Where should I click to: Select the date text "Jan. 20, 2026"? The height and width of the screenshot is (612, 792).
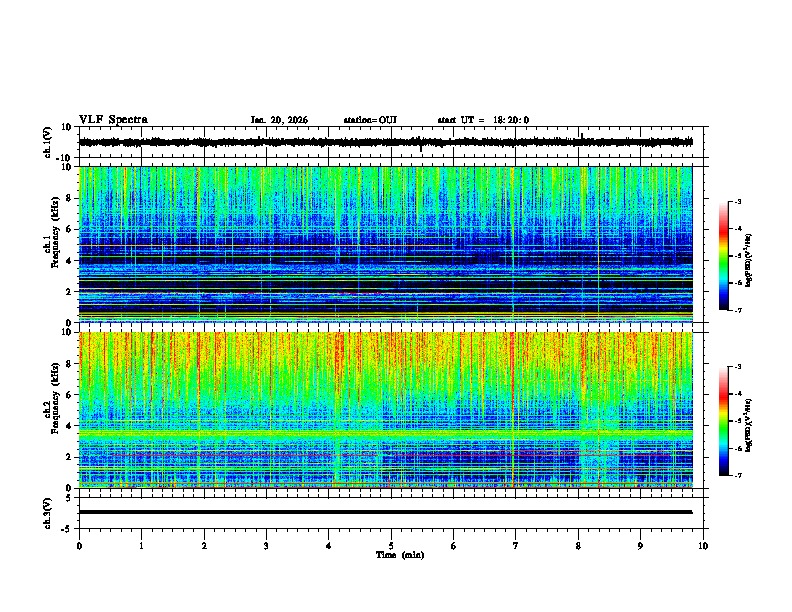(279, 120)
